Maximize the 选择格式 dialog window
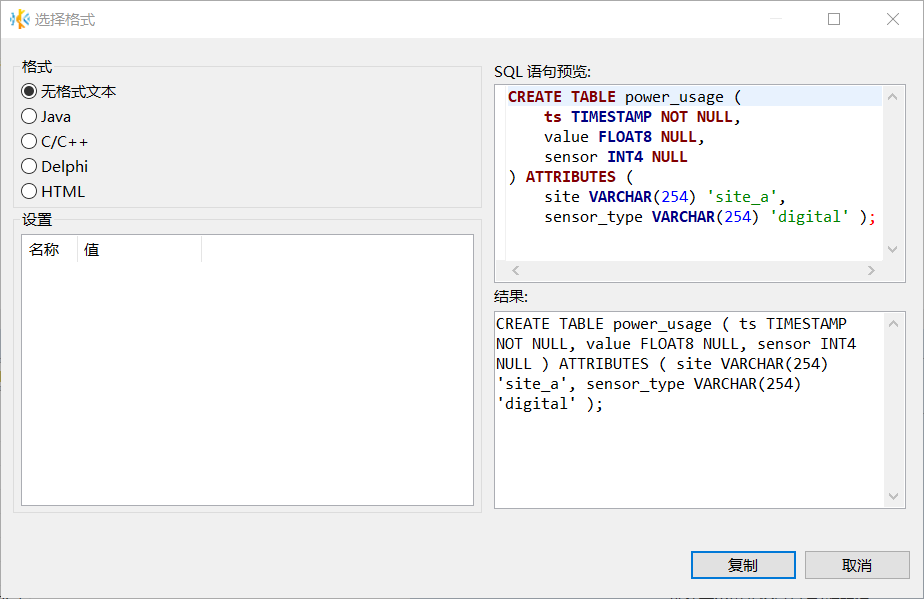Viewport: 924px width, 599px height. point(834,19)
